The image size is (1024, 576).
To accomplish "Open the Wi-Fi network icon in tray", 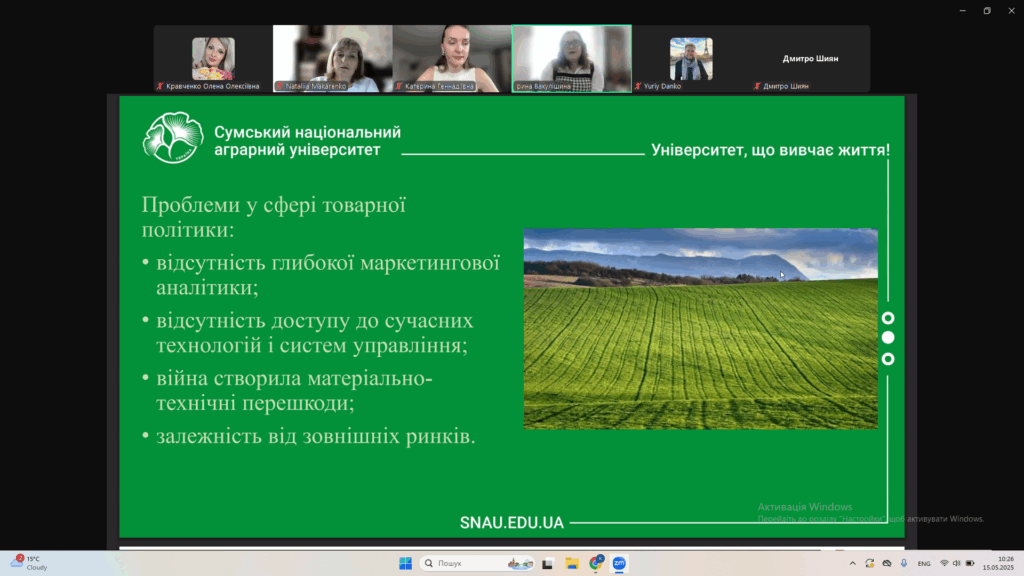I will pos(943,563).
